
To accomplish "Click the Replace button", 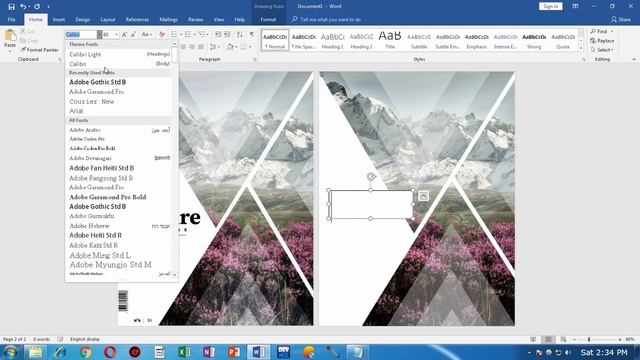I will 602,41.
